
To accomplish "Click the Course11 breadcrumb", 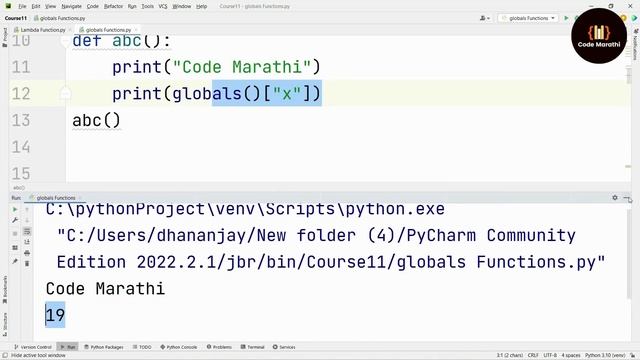I will (16, 18).
